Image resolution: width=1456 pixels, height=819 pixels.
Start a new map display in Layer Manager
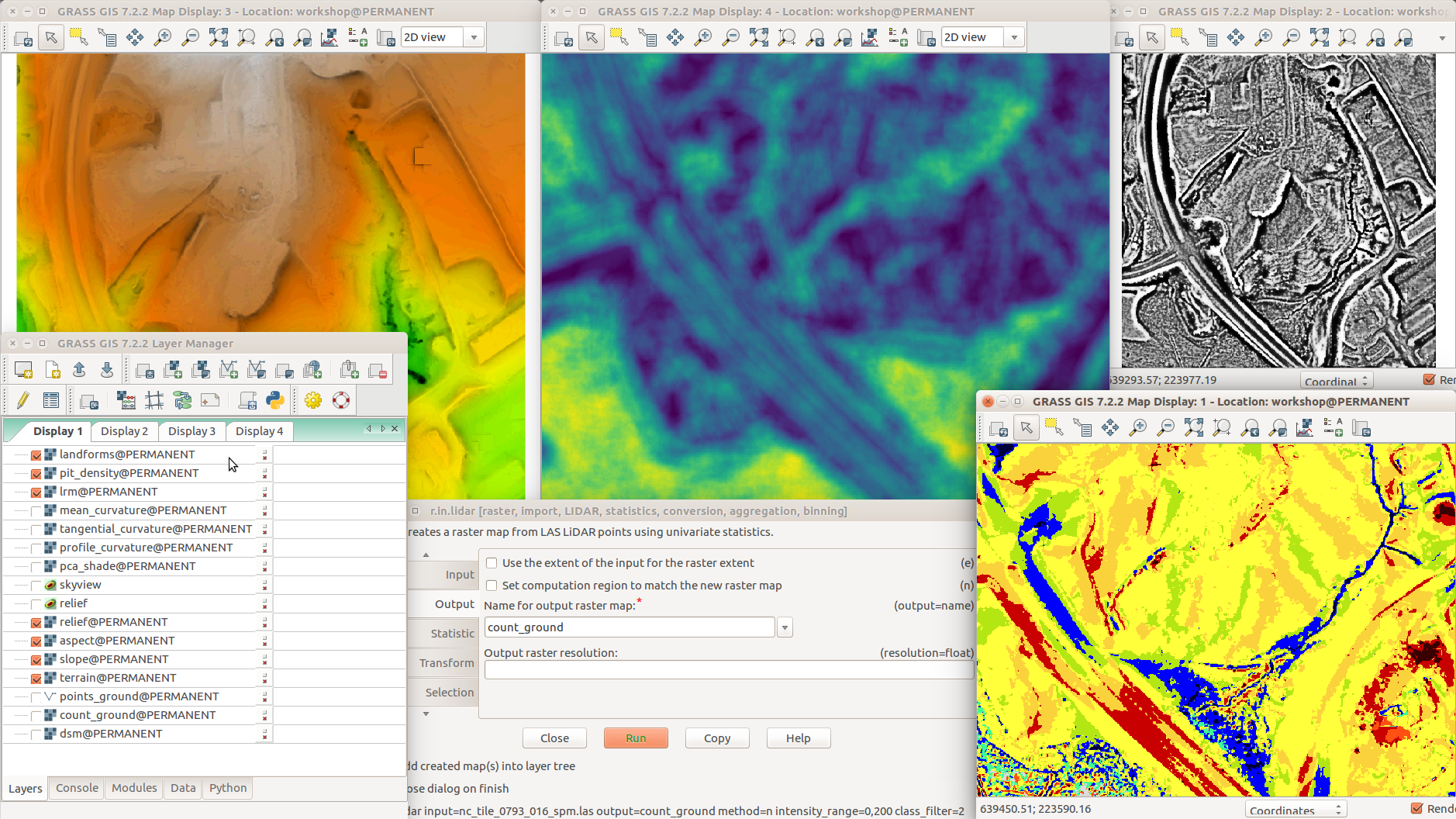coord(23,370)
